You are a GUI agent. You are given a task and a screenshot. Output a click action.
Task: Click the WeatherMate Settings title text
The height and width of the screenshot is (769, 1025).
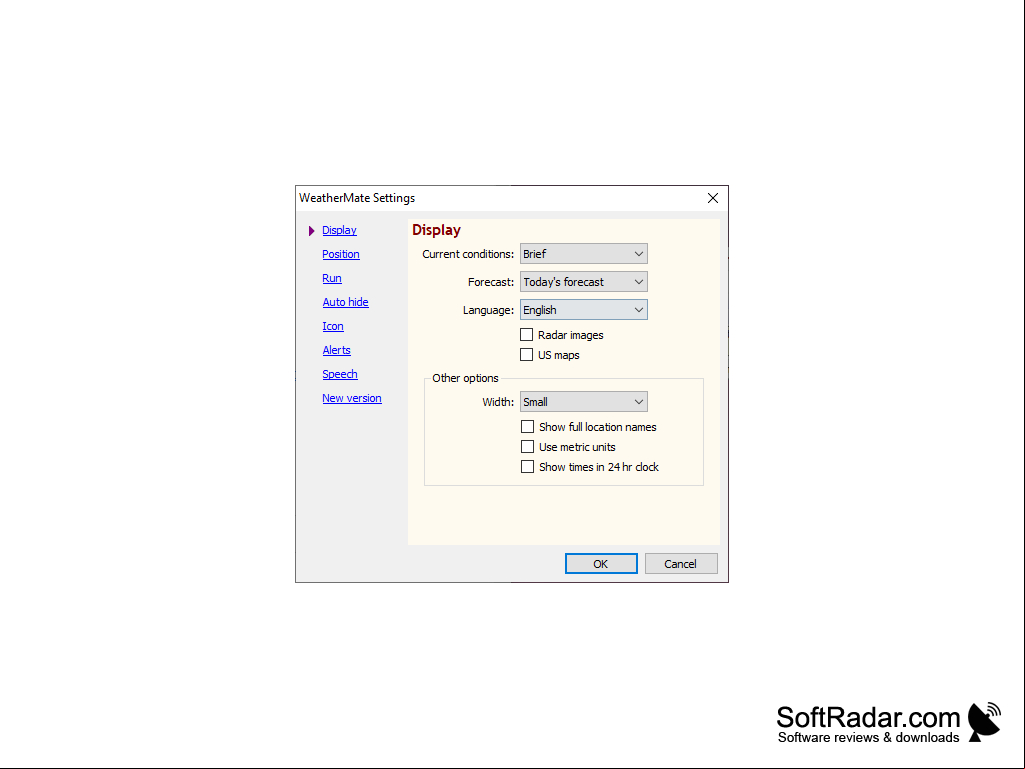pyautogui.click(x=357, y=198)
